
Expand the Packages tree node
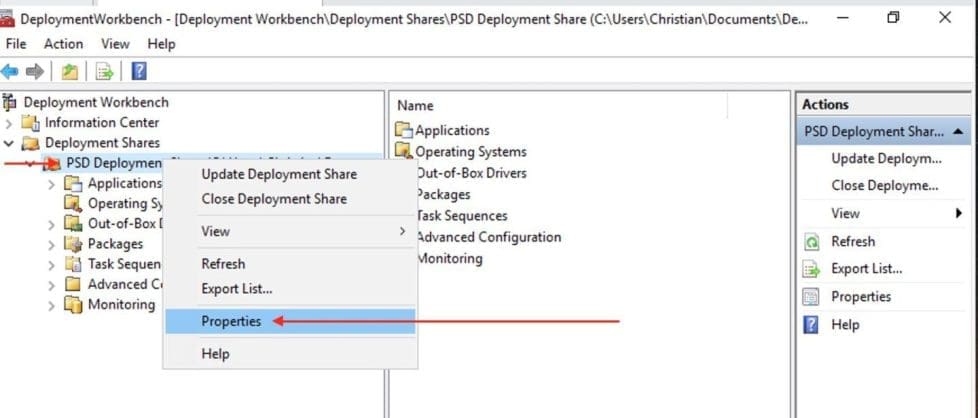point(51,244)
